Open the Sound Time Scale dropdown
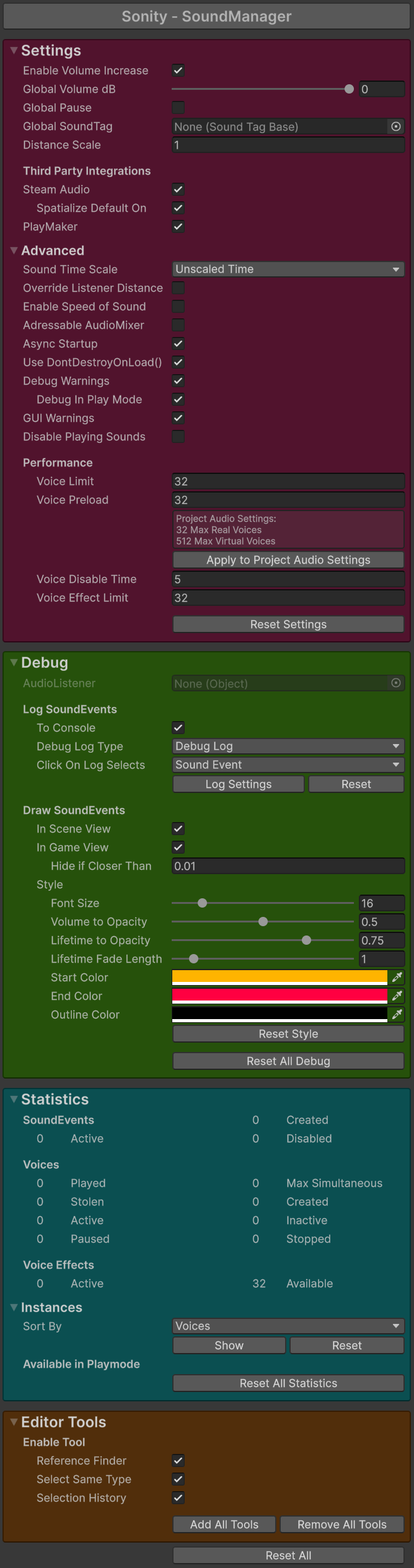This screenshot has height=1568, width=414. 288,269
